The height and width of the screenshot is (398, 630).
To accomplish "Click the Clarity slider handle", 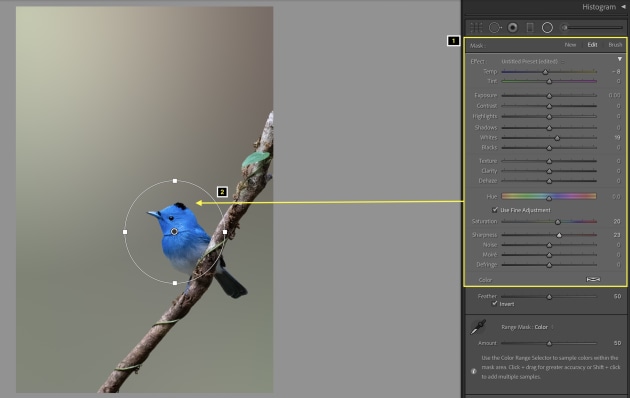I will point(549,171).
